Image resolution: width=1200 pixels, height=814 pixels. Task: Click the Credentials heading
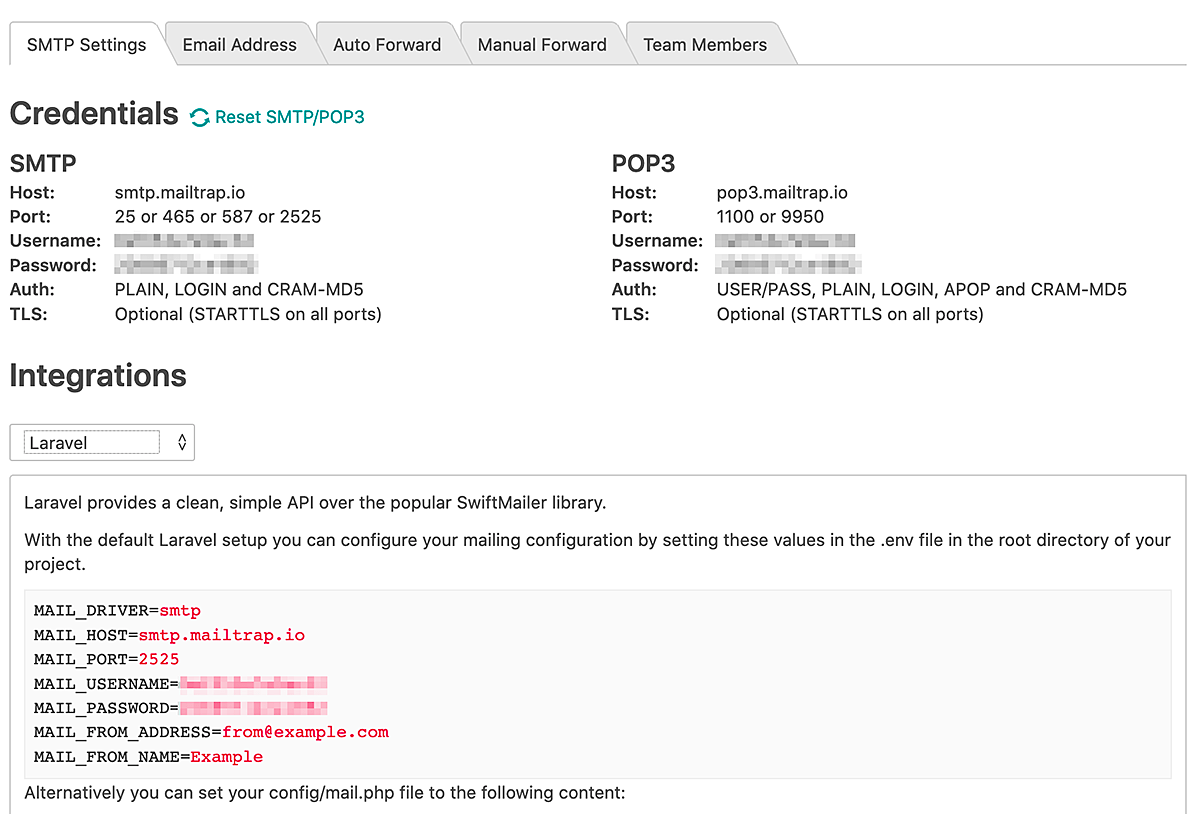(x=94, y=114)
